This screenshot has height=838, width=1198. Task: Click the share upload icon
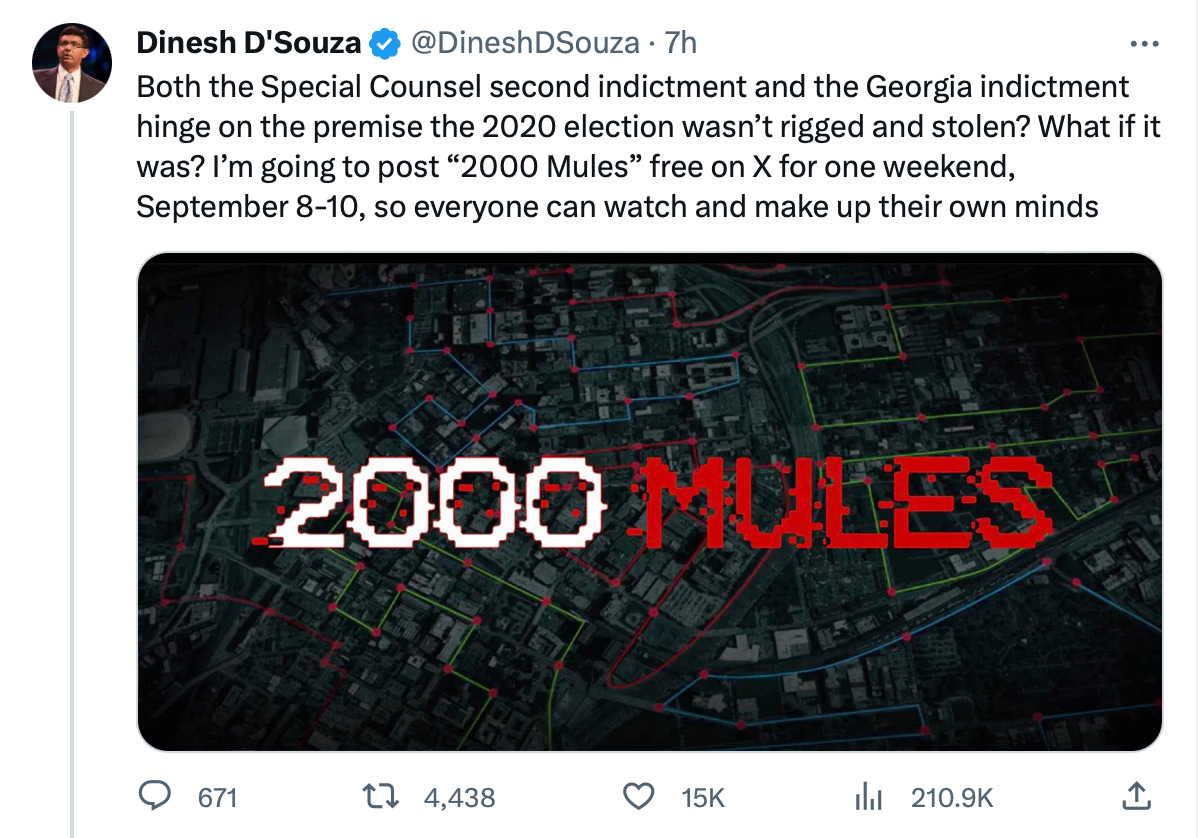[1133, 796]
